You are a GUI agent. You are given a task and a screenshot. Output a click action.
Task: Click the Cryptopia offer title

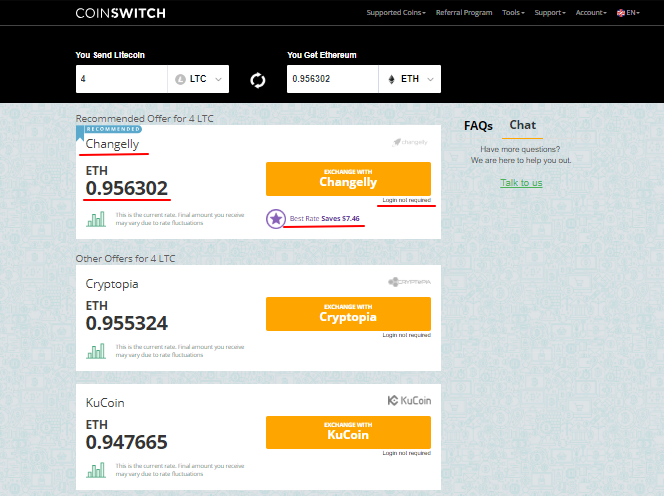(x=112, y=284)
